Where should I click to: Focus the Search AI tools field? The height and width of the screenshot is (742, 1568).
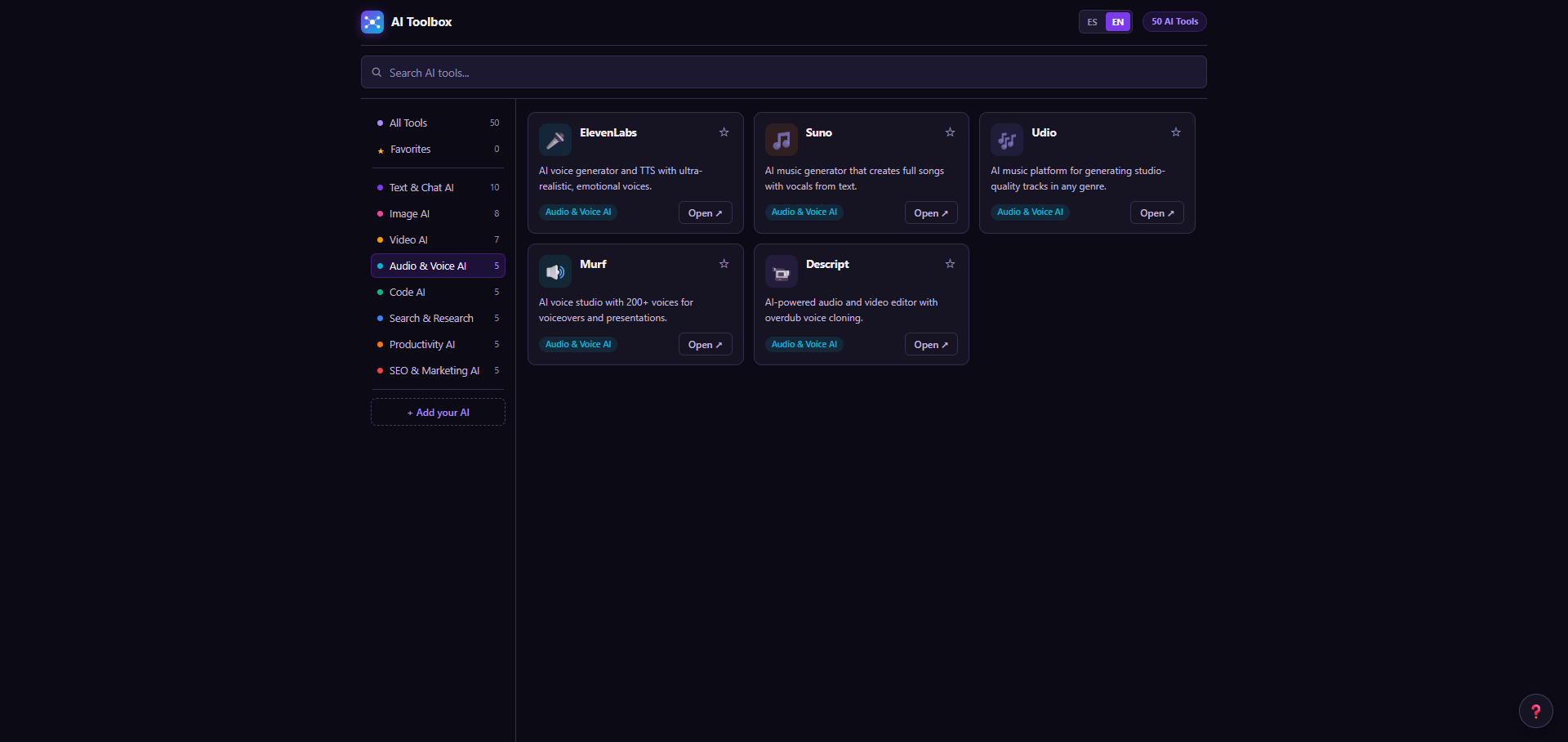tap(784, 72)
